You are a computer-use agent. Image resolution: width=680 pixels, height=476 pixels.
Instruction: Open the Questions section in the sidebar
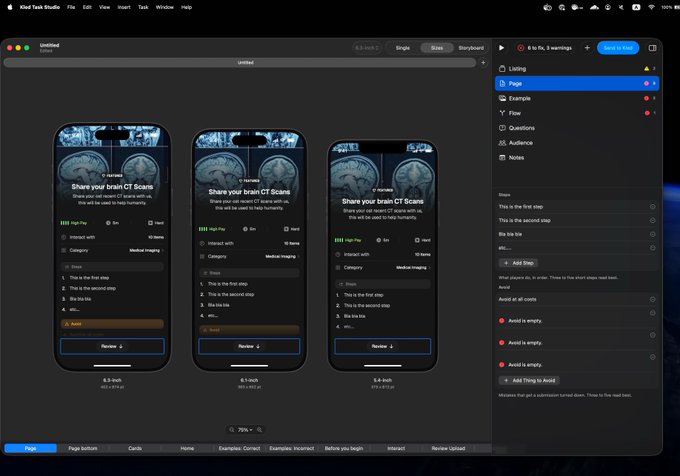pyautogui.click(x=577, y=128)
